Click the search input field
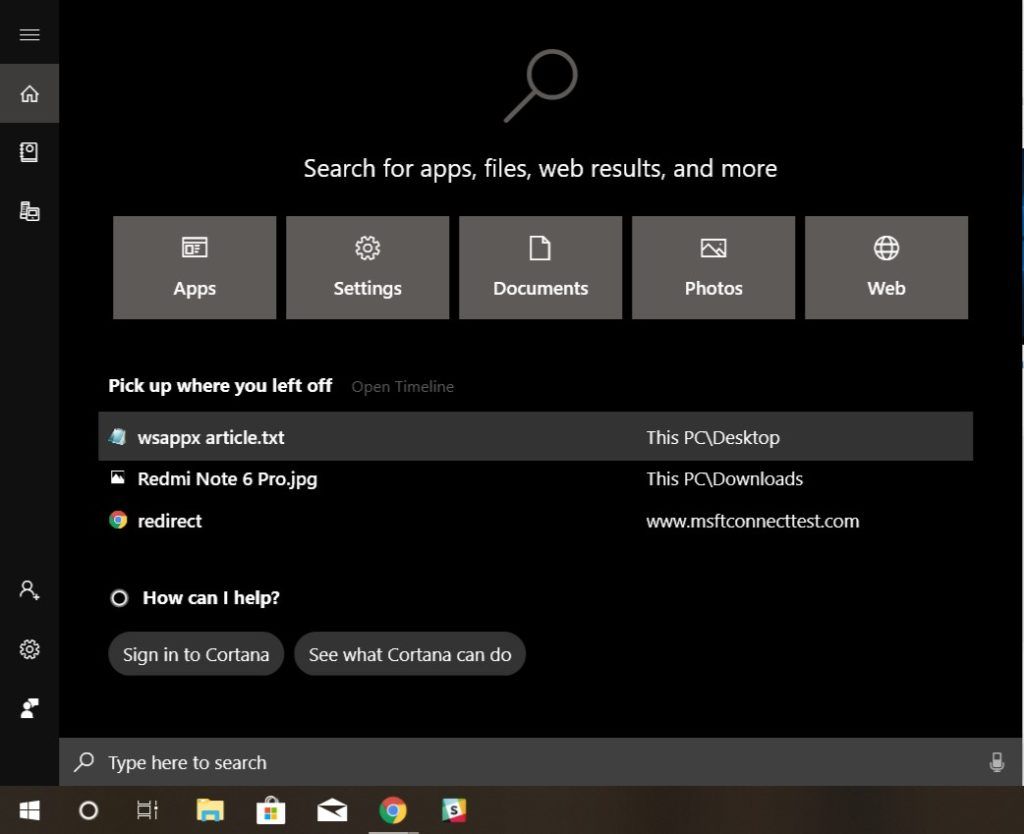Image resolution: width=1024 pixels, height=834 pixels. [400, 762]
